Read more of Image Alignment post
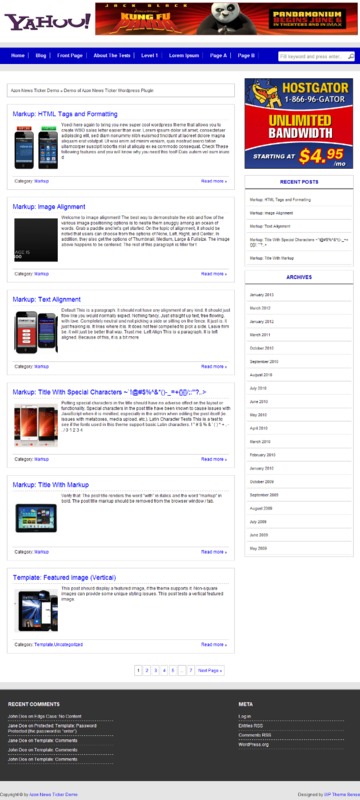Viewport: 360px width, 800px height. click(214, 273)
